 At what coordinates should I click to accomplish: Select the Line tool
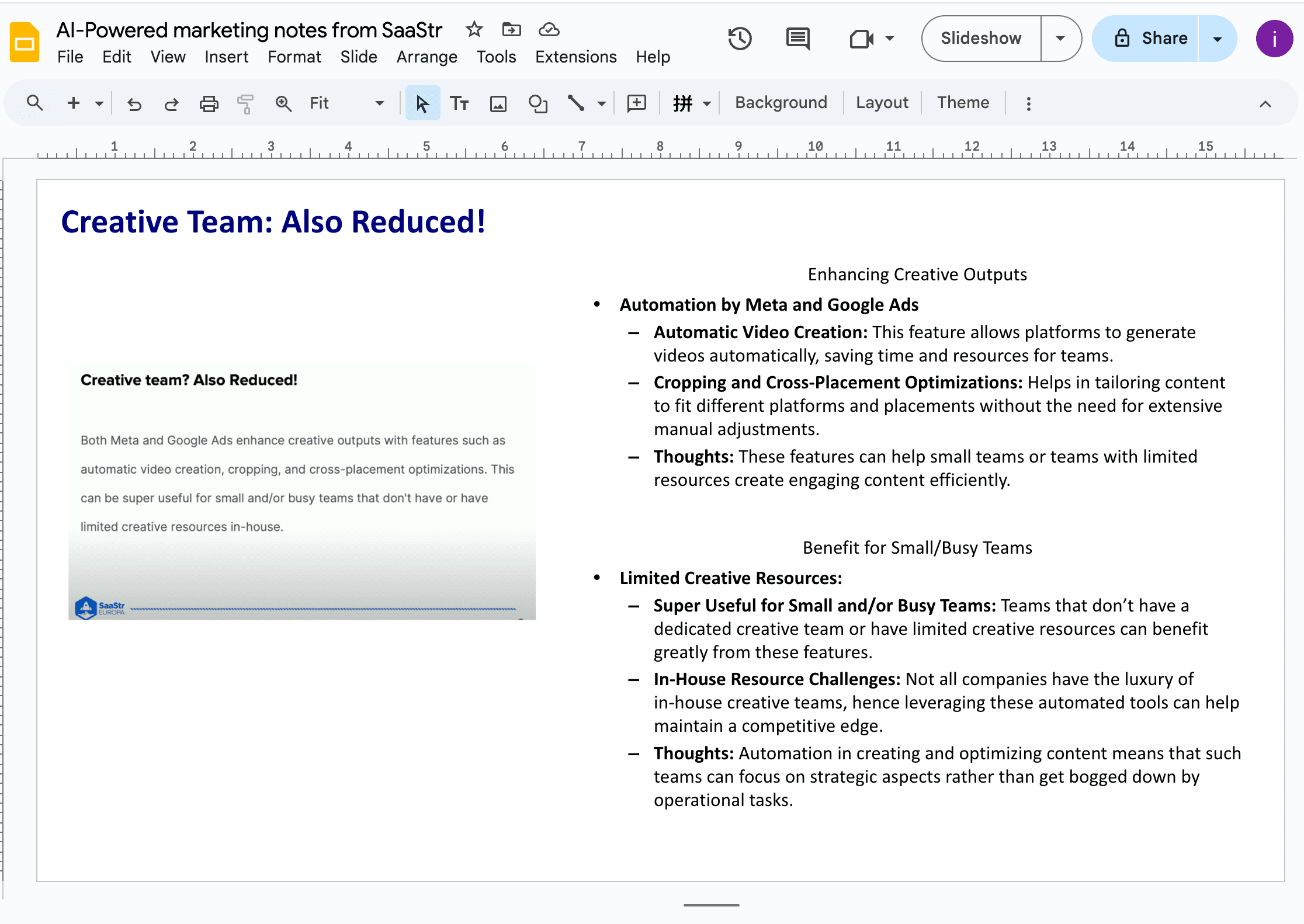[576, 103]
